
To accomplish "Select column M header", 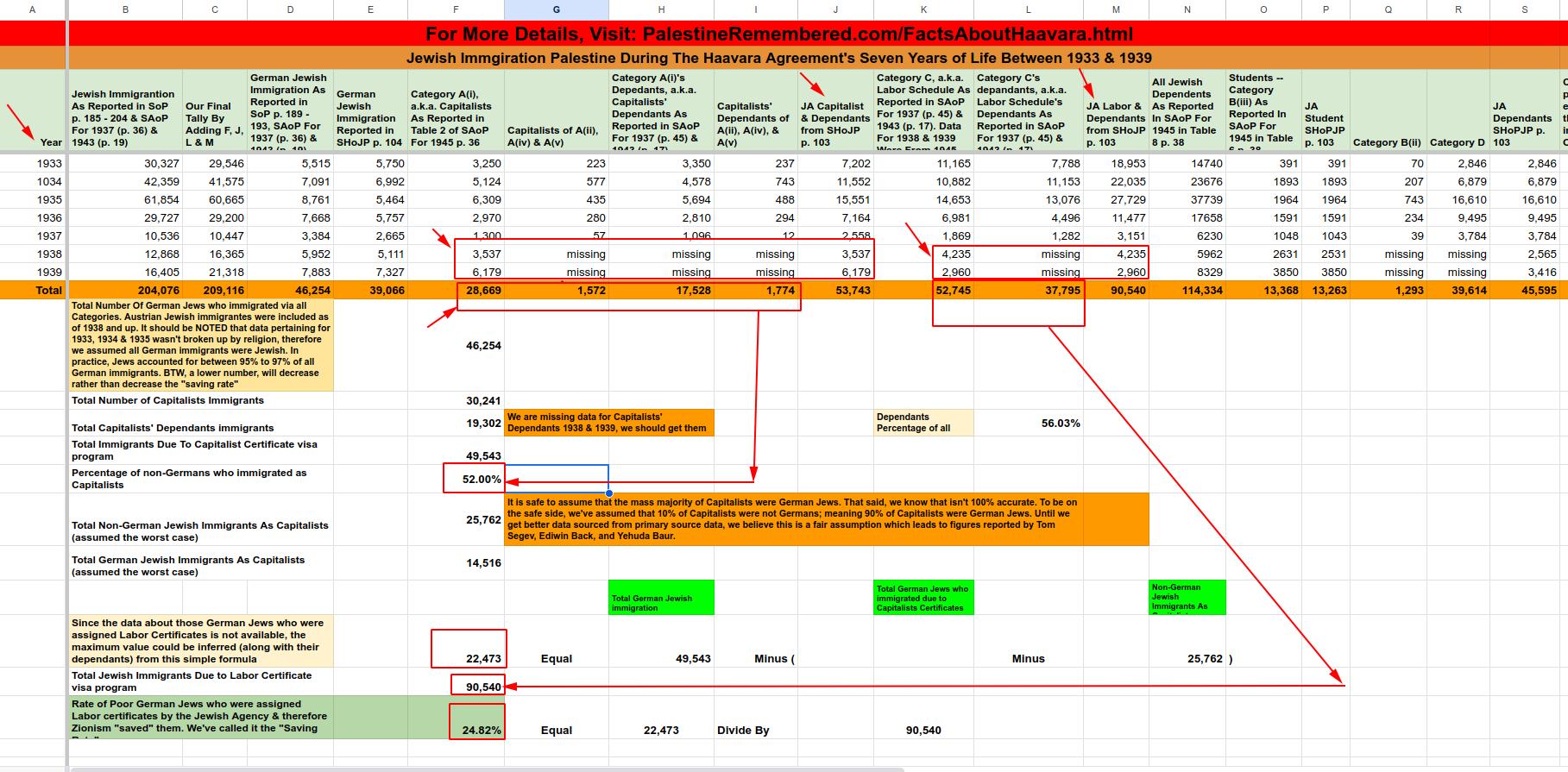I will click(1116, 9).
